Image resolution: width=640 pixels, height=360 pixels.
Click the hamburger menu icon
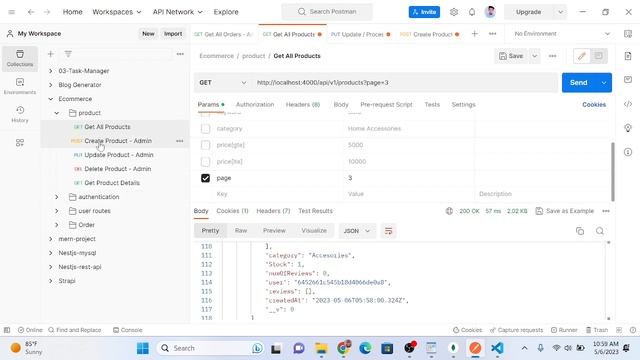pyautogui.click(x=11, y=12)
